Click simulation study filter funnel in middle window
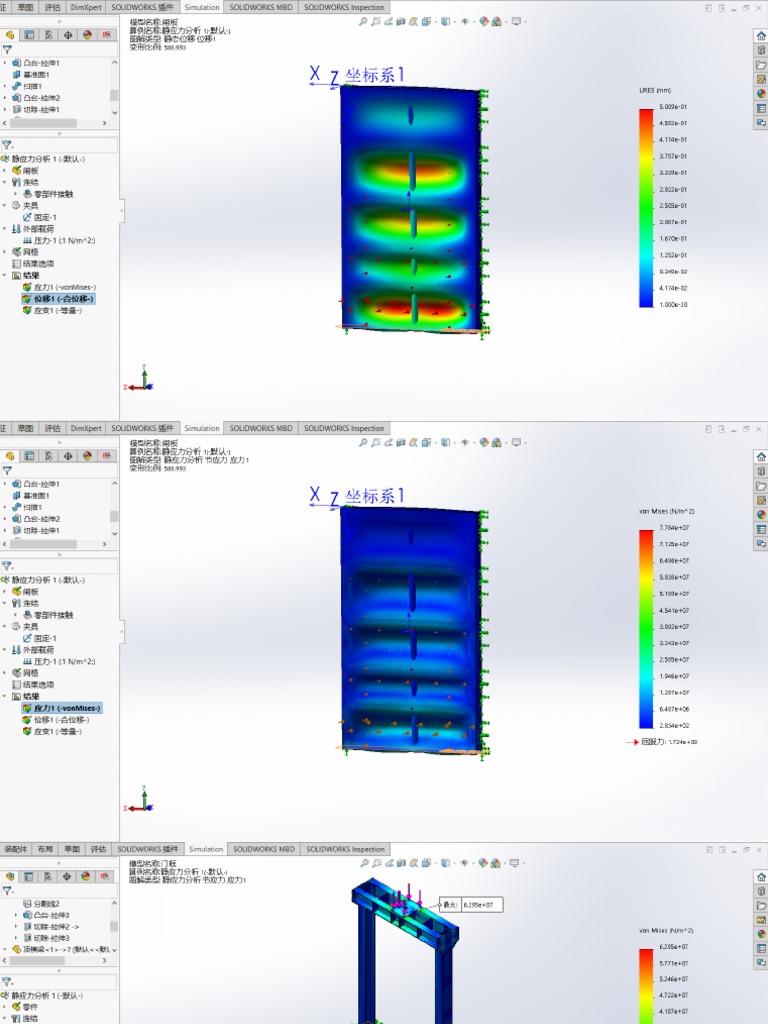 click(x=7, y=566)
